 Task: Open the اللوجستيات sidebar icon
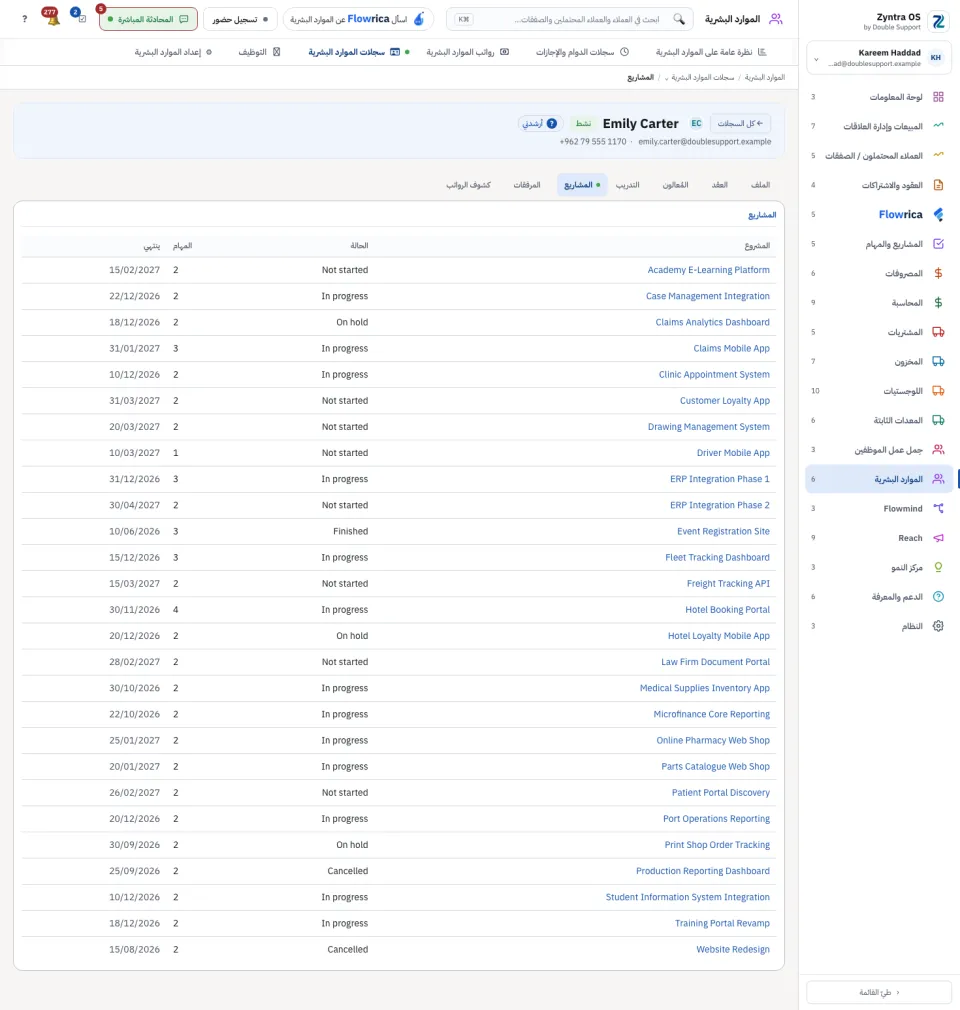point(938,391)
